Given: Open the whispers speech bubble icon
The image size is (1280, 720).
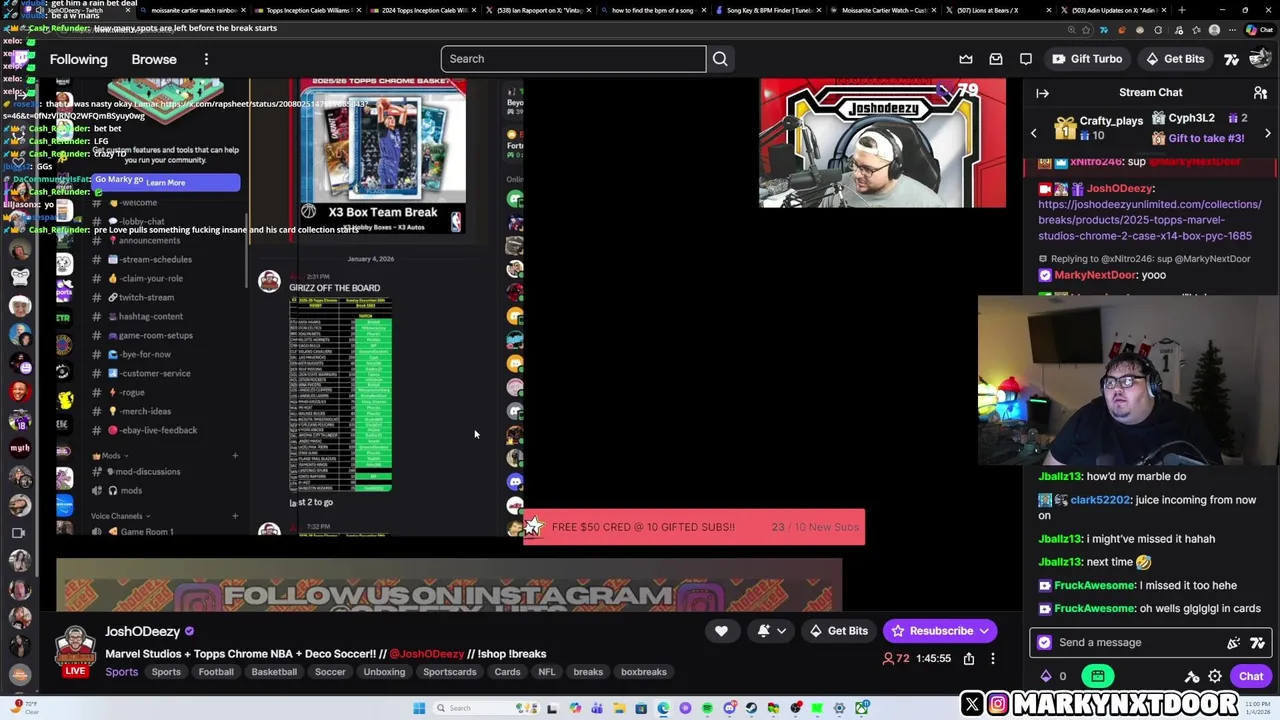Looking at the screenshot, I should click(1026, 59).
